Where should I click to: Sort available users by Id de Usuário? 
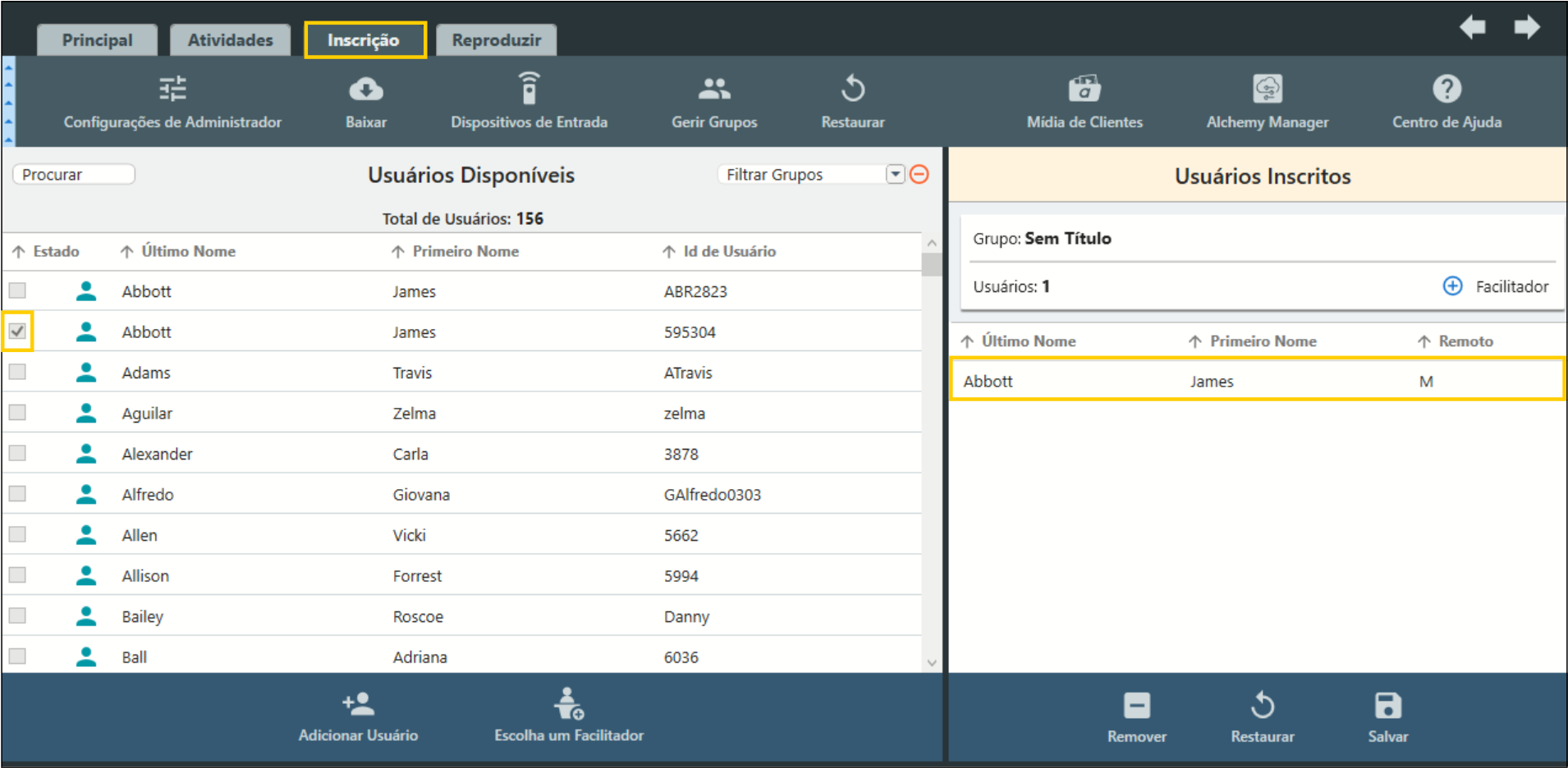tap(729, 251)
